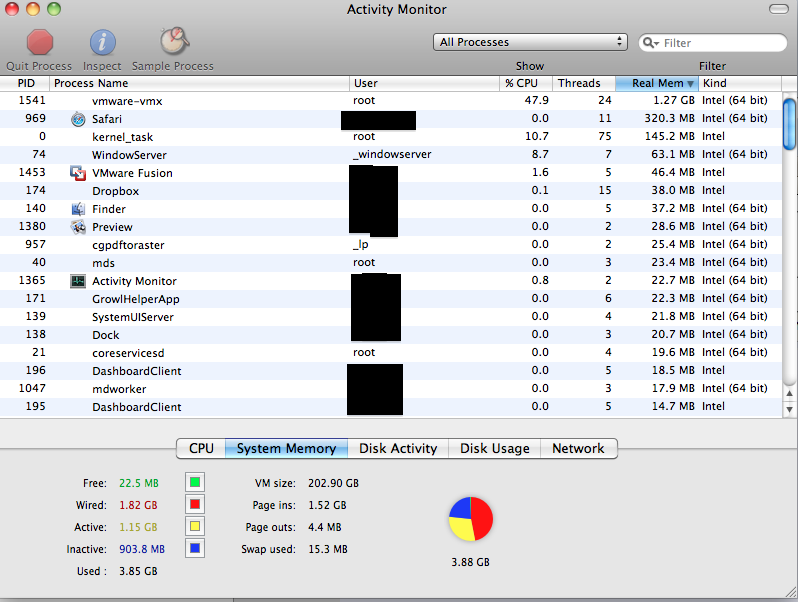Click the Quit Process stop sign icon
The image size is (798, 602).
pyautogui.click(x=40, y=42)
